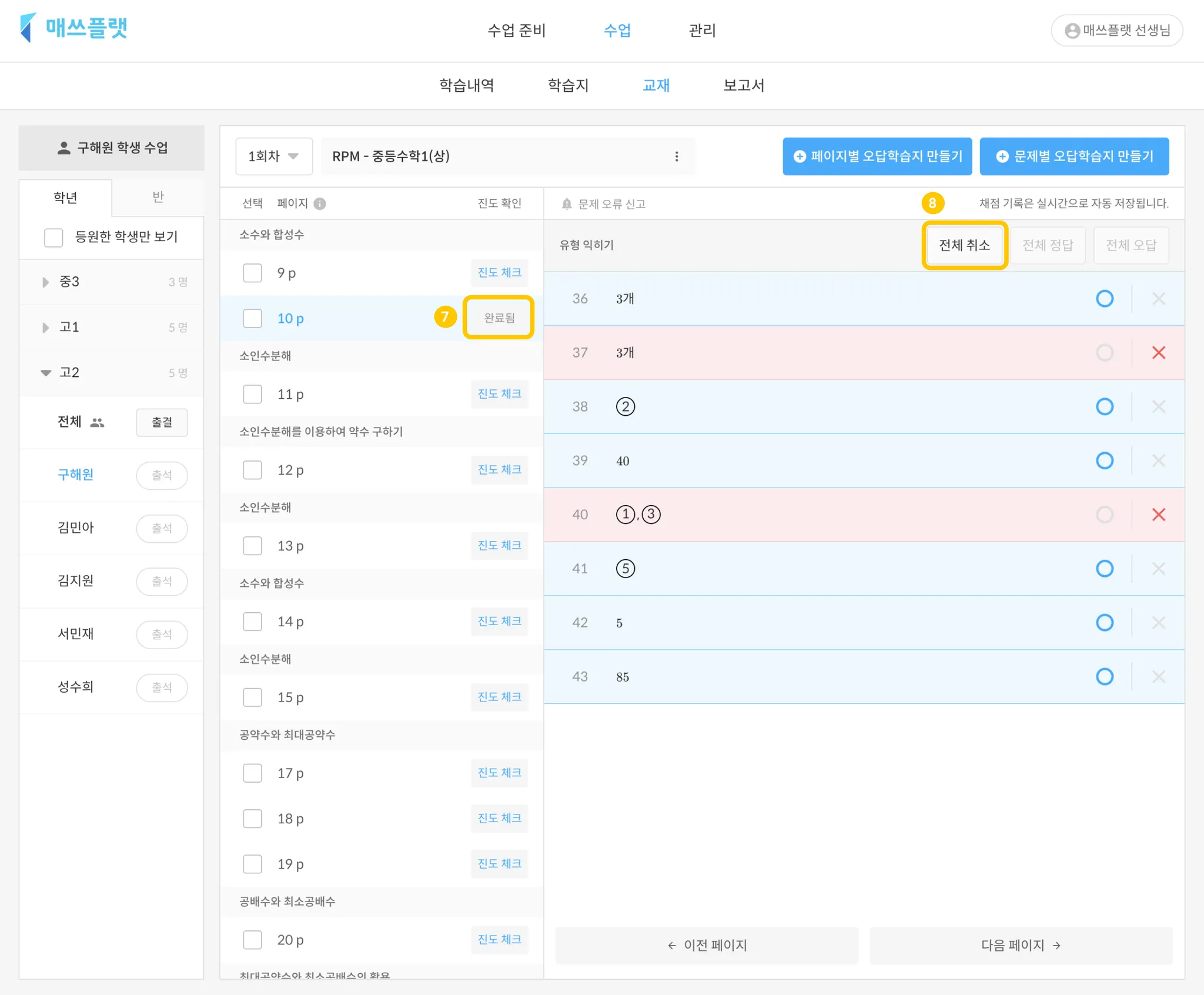Screen dimensions: 1204x995
Task: Click the 매쓰플랫 logo icon
Action: (x=28, y=28)
